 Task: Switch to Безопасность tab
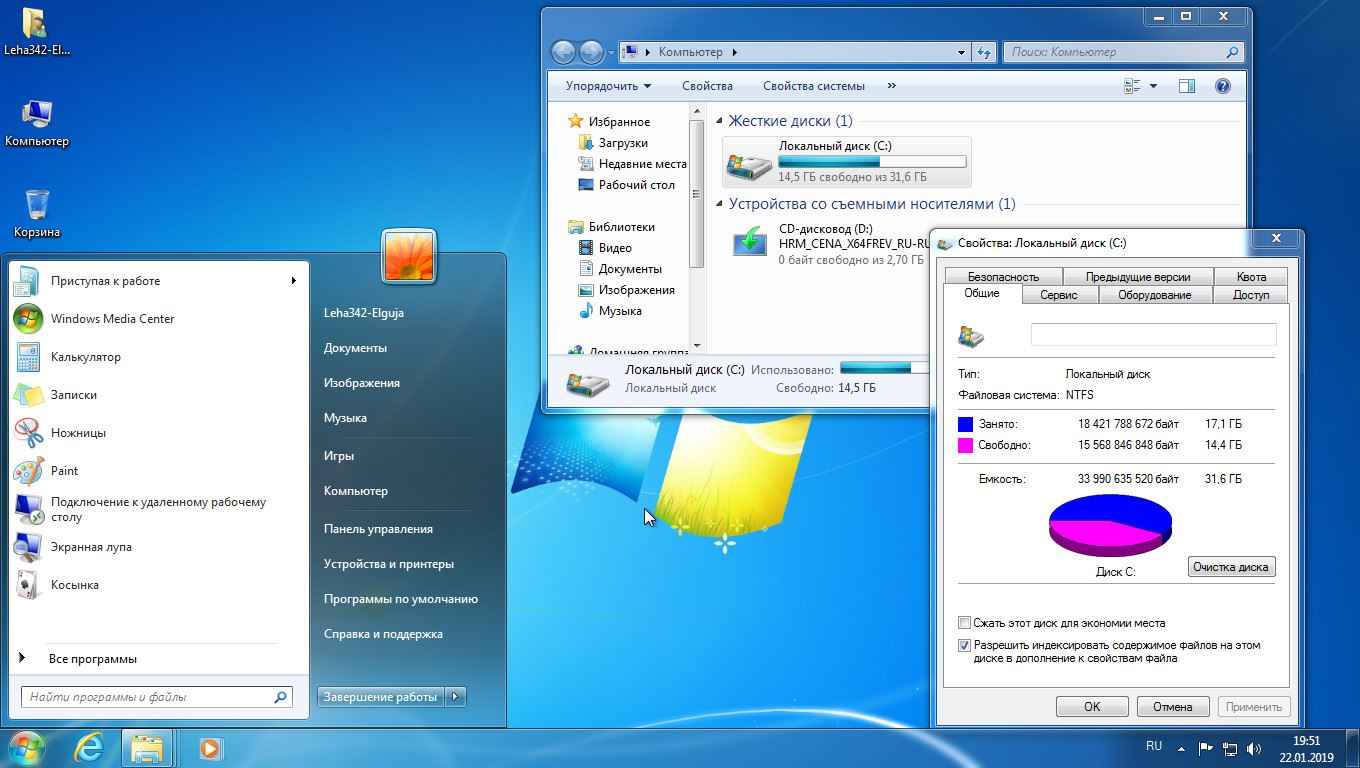coord(1003,277)
